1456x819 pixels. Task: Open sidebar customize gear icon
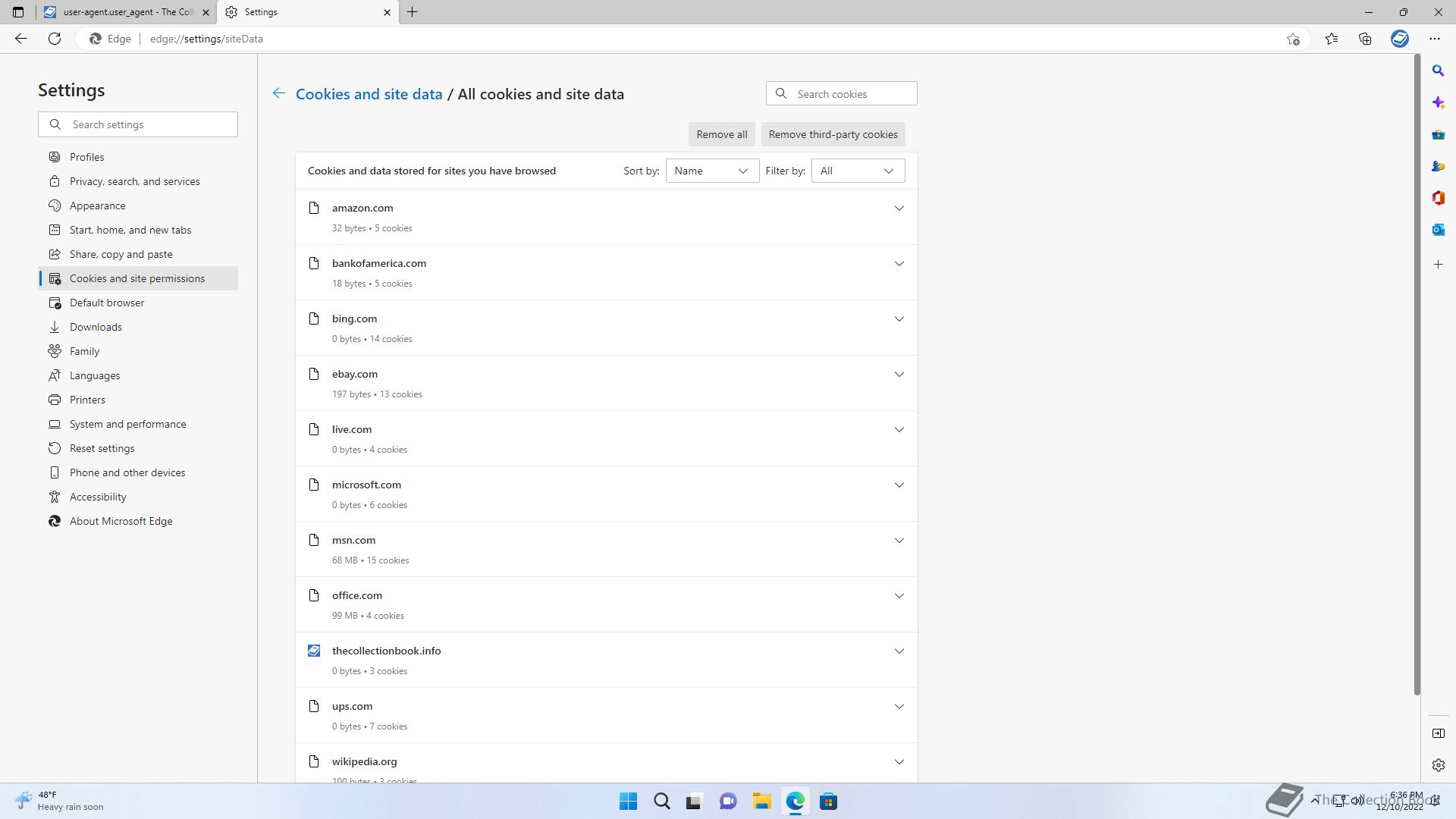(1438, 765)
